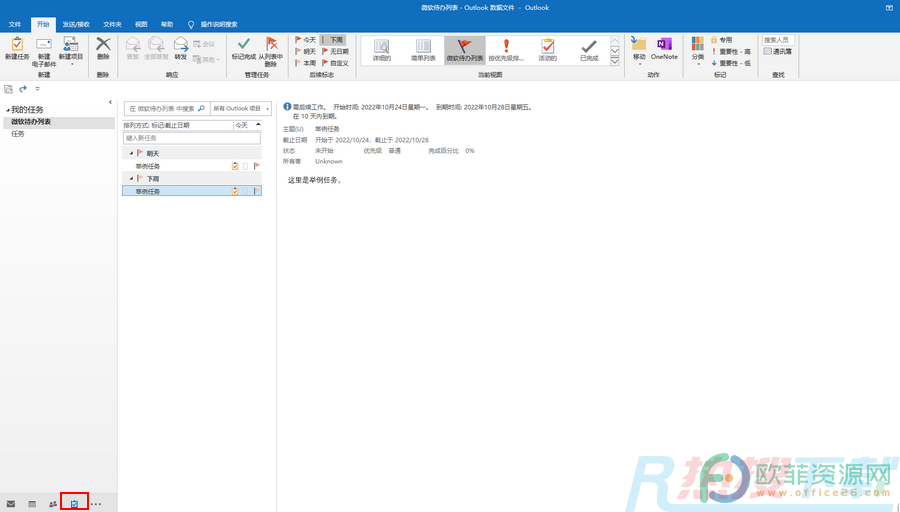Click the send/receive all folders quick access icon

(x=8, y=89)
